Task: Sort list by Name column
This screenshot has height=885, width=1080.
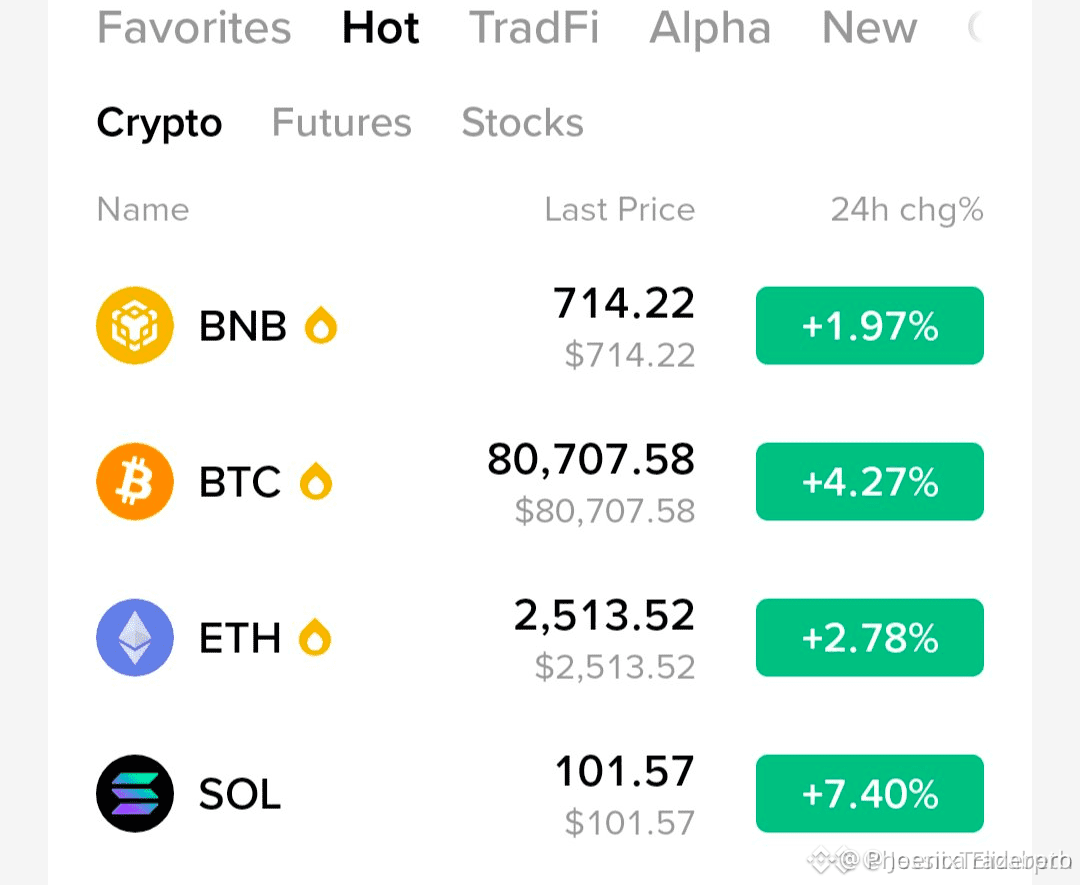Action: [143, 209]
